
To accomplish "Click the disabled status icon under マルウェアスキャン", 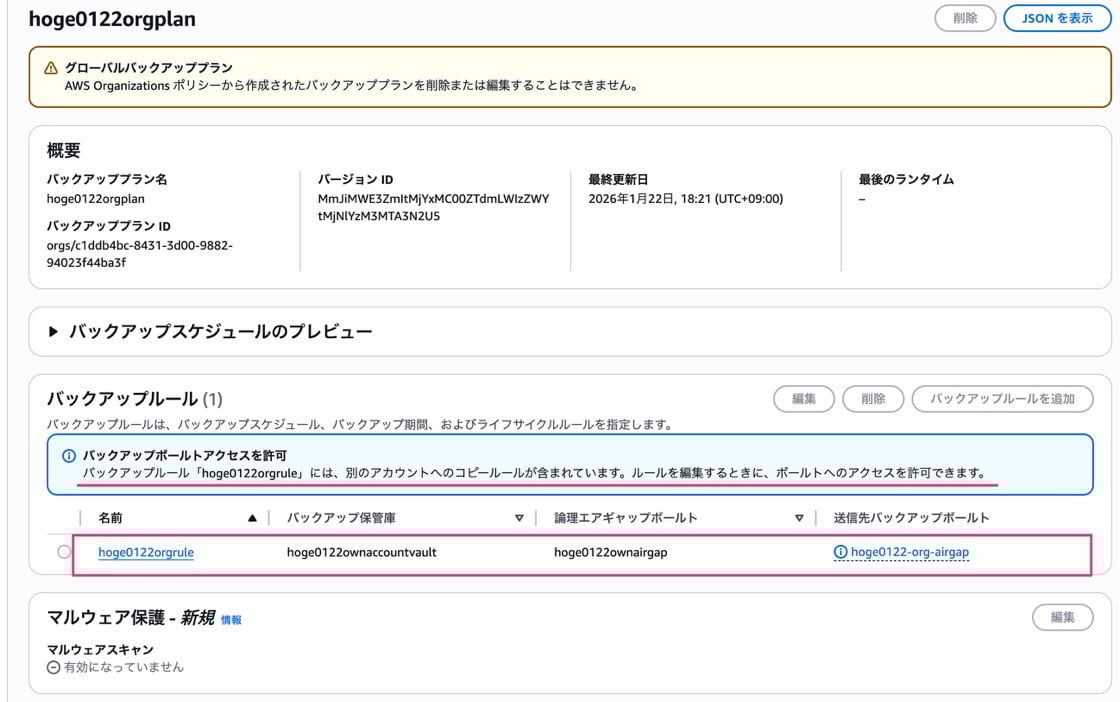I will point(54,667).
